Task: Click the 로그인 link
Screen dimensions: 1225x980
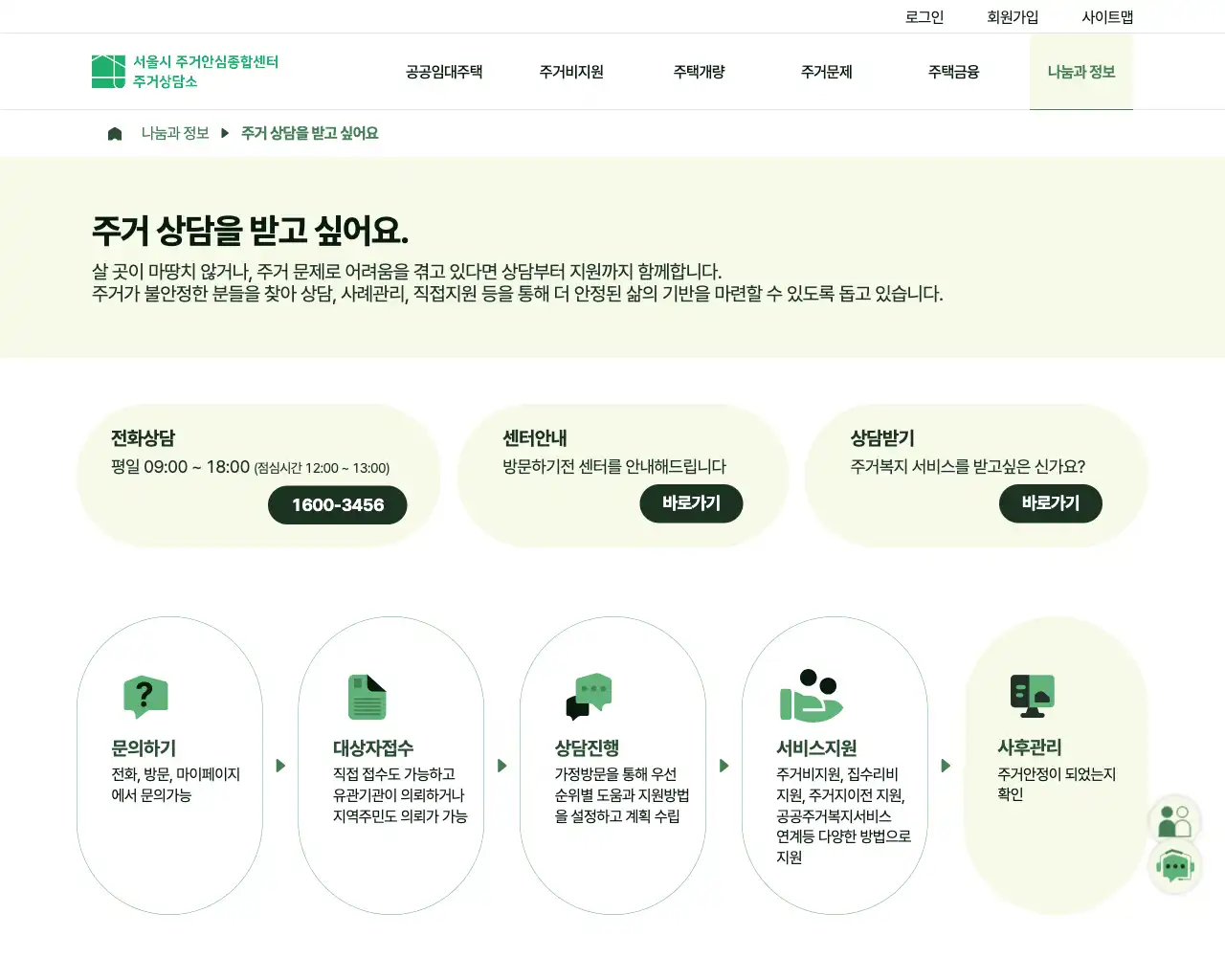Action: point(924,16)
